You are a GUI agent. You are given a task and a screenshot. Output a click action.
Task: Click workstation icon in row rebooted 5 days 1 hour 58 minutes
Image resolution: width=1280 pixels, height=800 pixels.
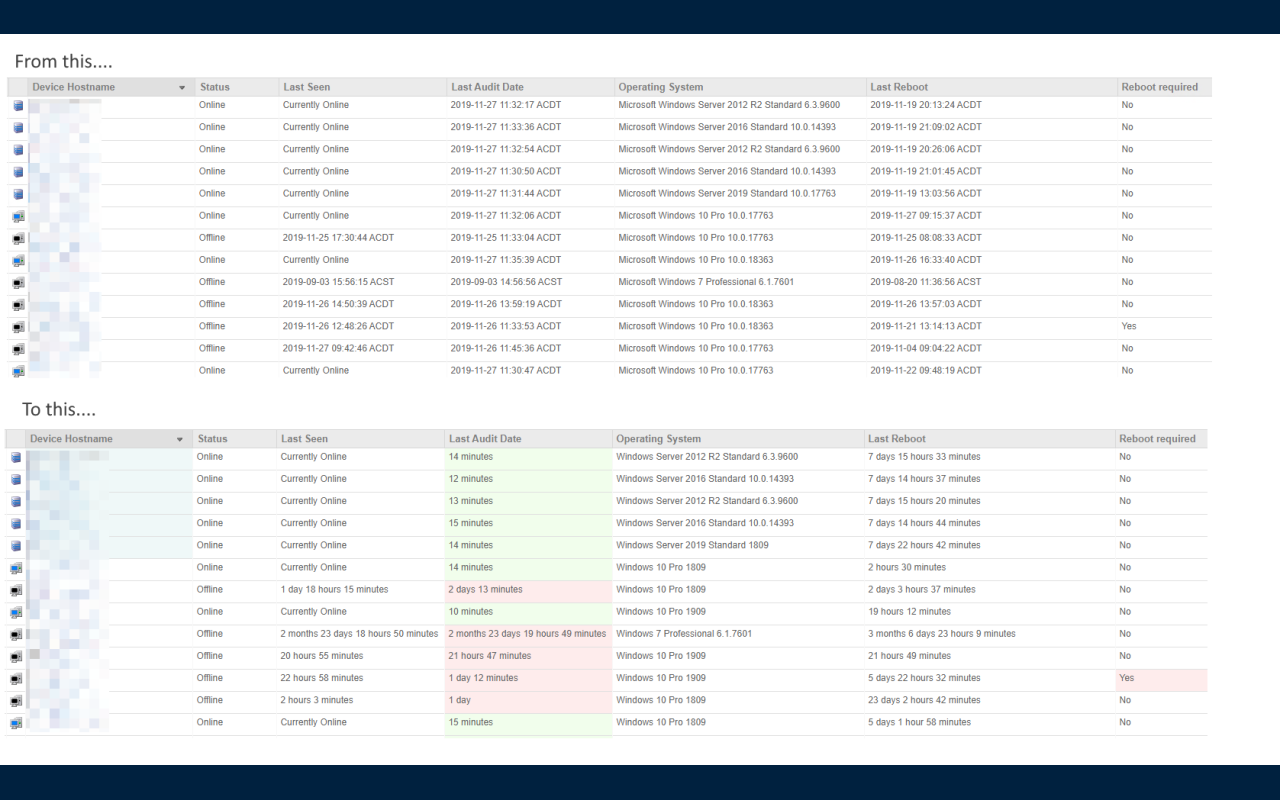tap(16, 723)
